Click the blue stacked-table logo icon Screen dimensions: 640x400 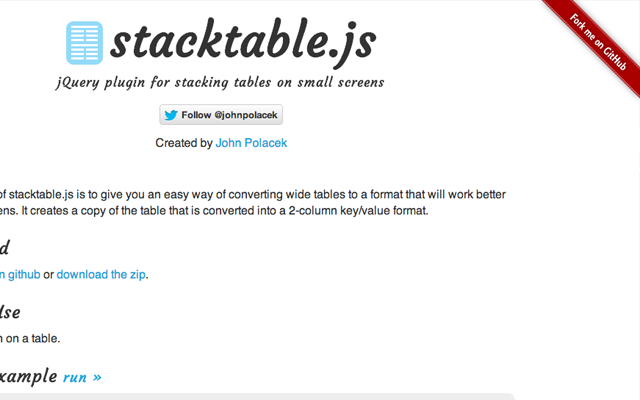85,43
